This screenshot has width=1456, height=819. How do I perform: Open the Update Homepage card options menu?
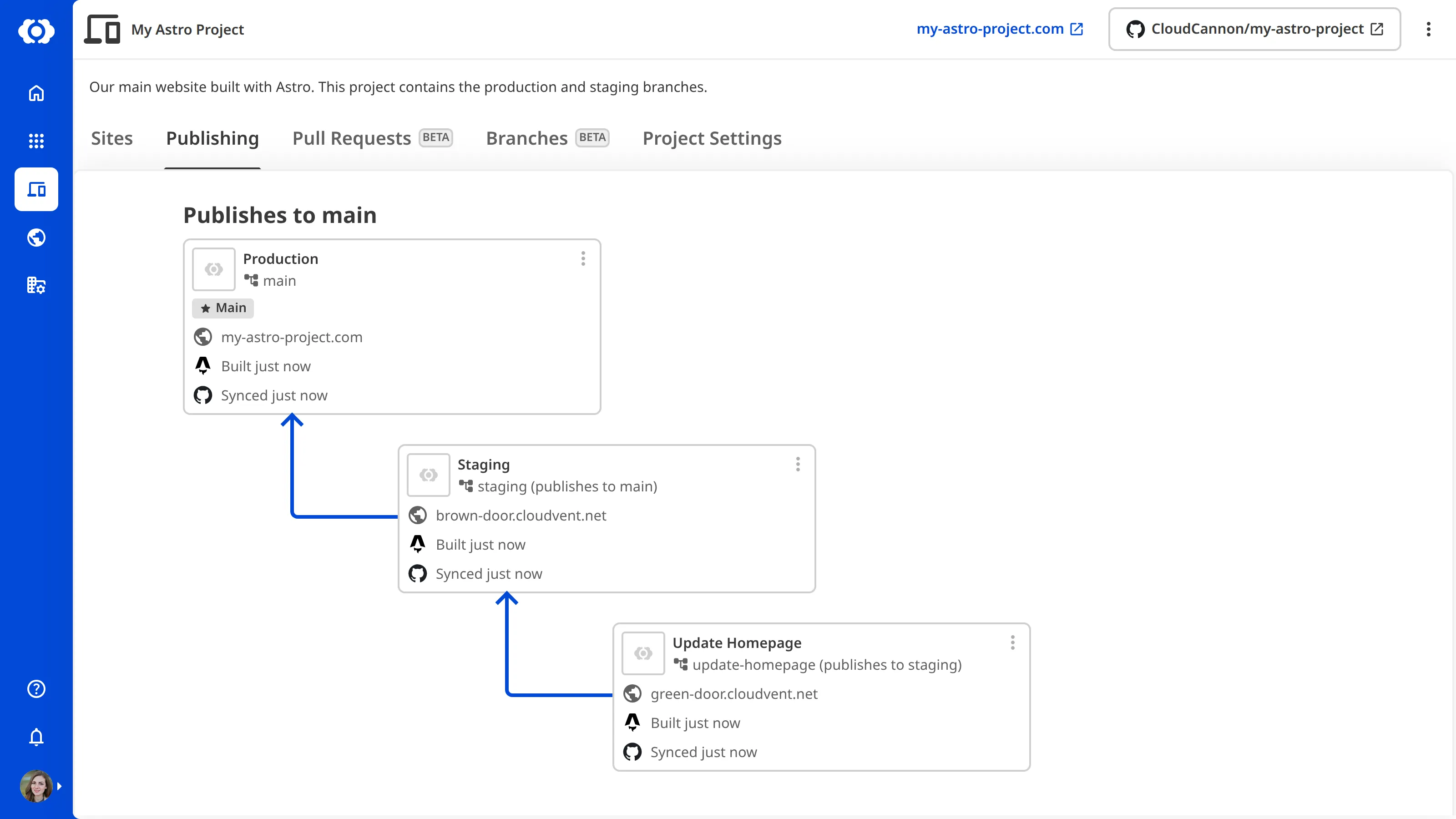point(1012,642)
